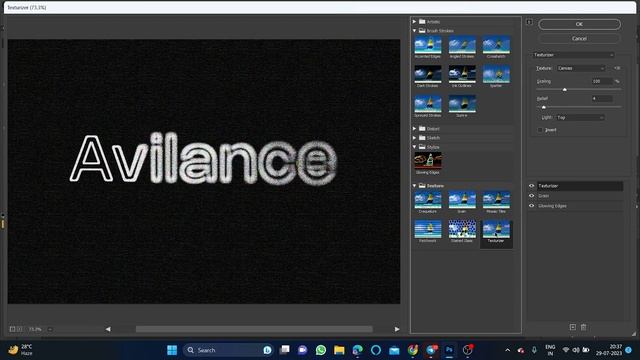This screenshot has width=640, height=360.
Task: Hide the Grain effect layer
Action: click(531, 196)
